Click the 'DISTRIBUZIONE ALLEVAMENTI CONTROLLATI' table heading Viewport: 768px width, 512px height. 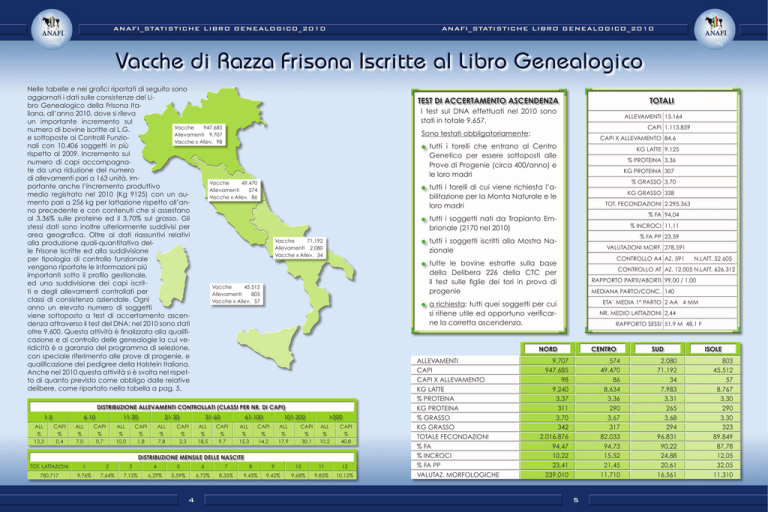[x=192, y=407]
